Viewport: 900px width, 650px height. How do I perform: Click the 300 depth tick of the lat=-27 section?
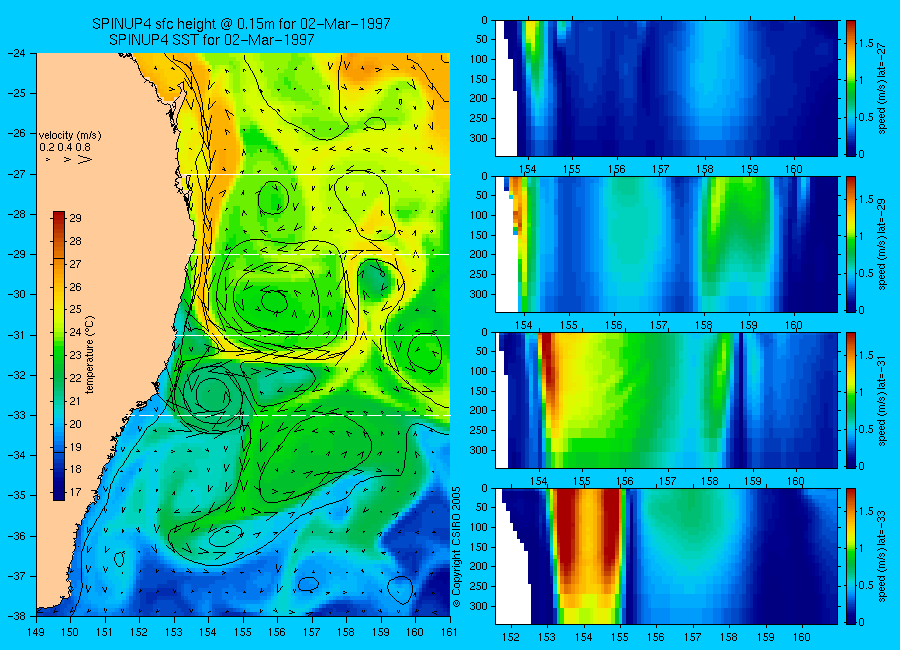(479, 138)
